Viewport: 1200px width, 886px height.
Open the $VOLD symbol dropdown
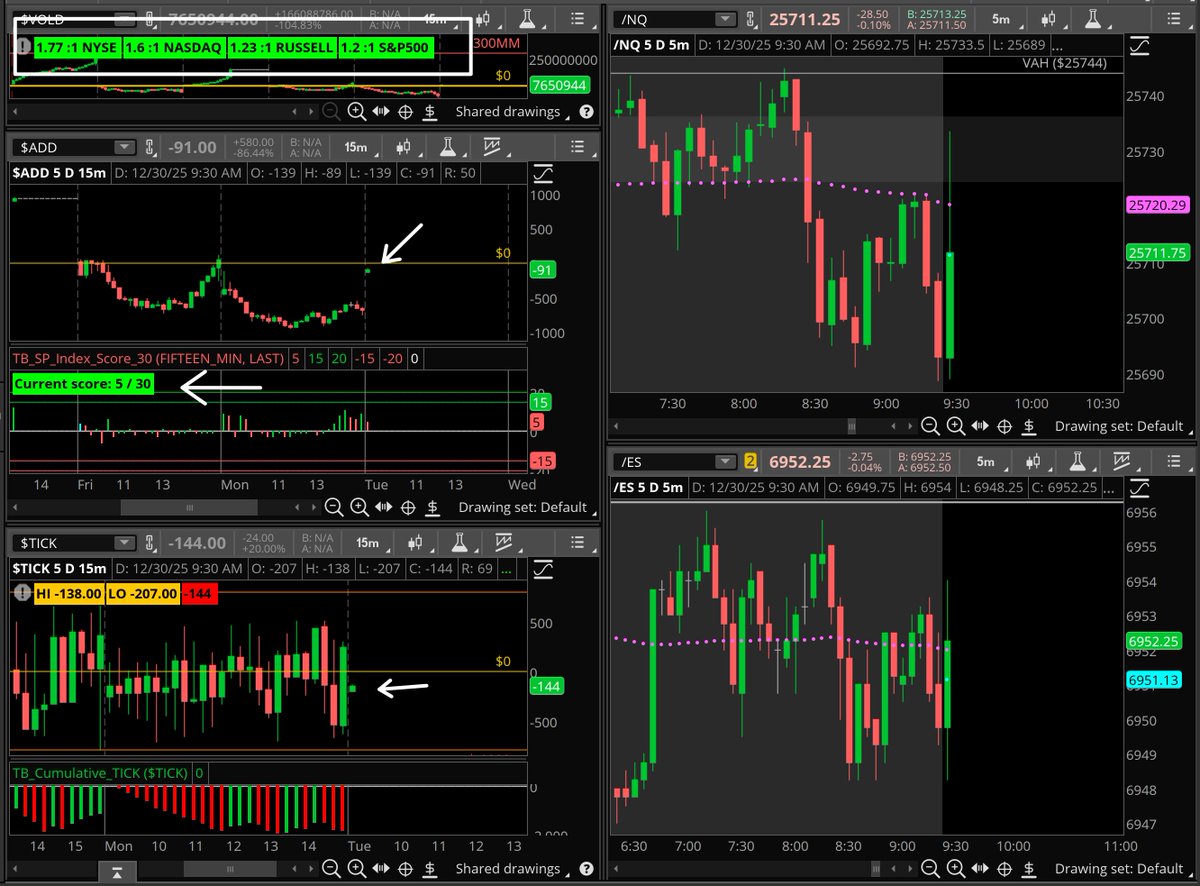(x=123, y=19)
